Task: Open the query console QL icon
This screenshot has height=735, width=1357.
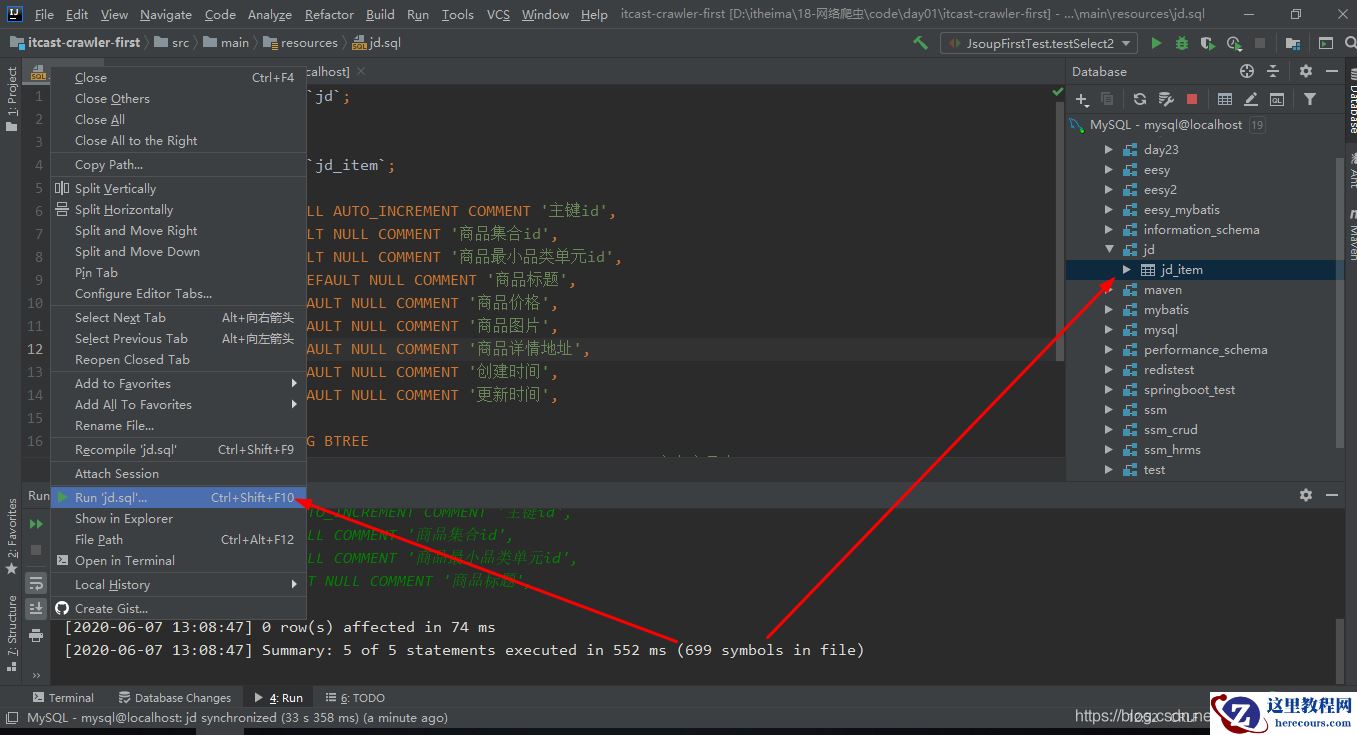Action: point(1277,99)
